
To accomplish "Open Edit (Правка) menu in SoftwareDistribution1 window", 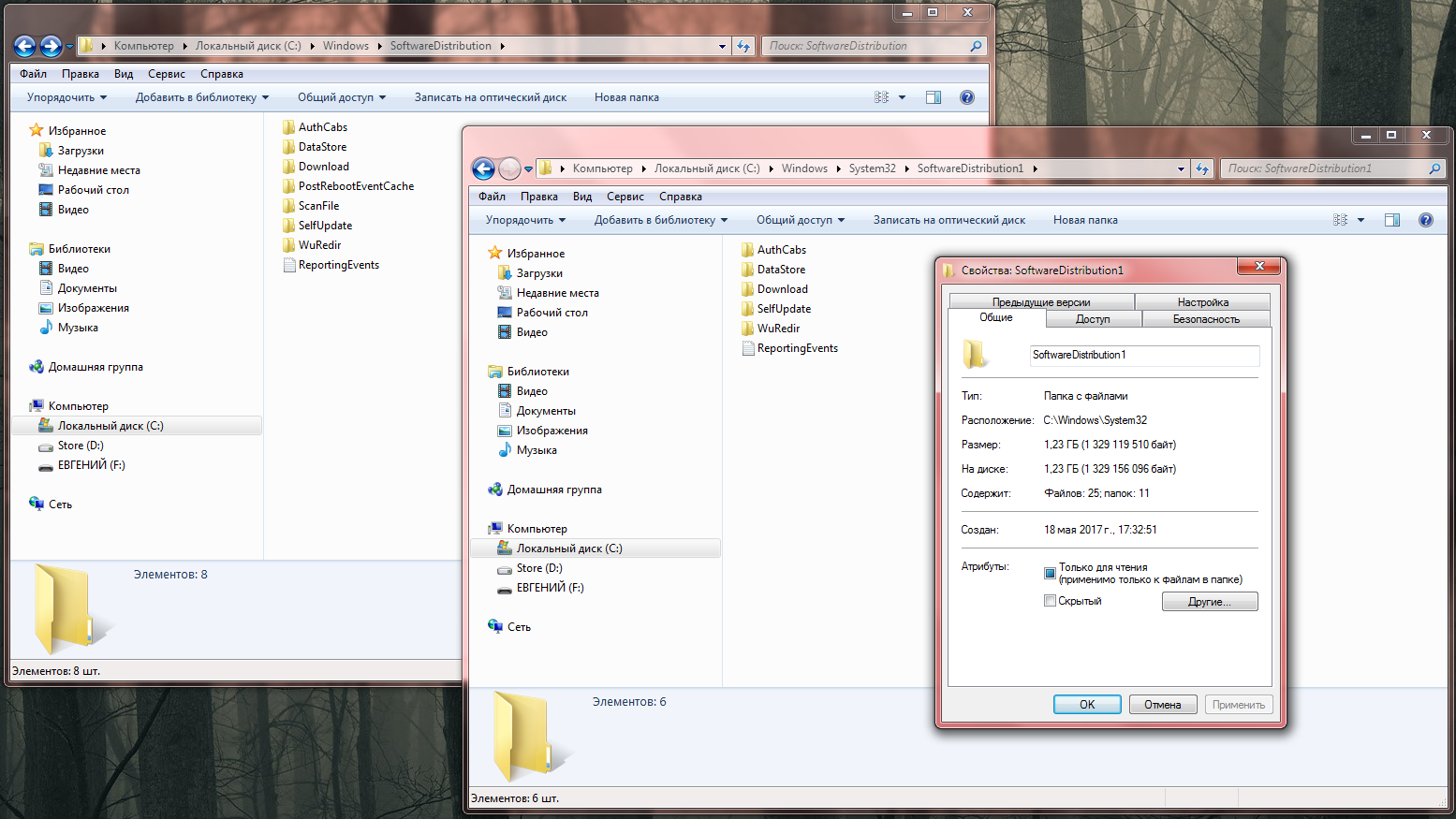I will point(538,197).
